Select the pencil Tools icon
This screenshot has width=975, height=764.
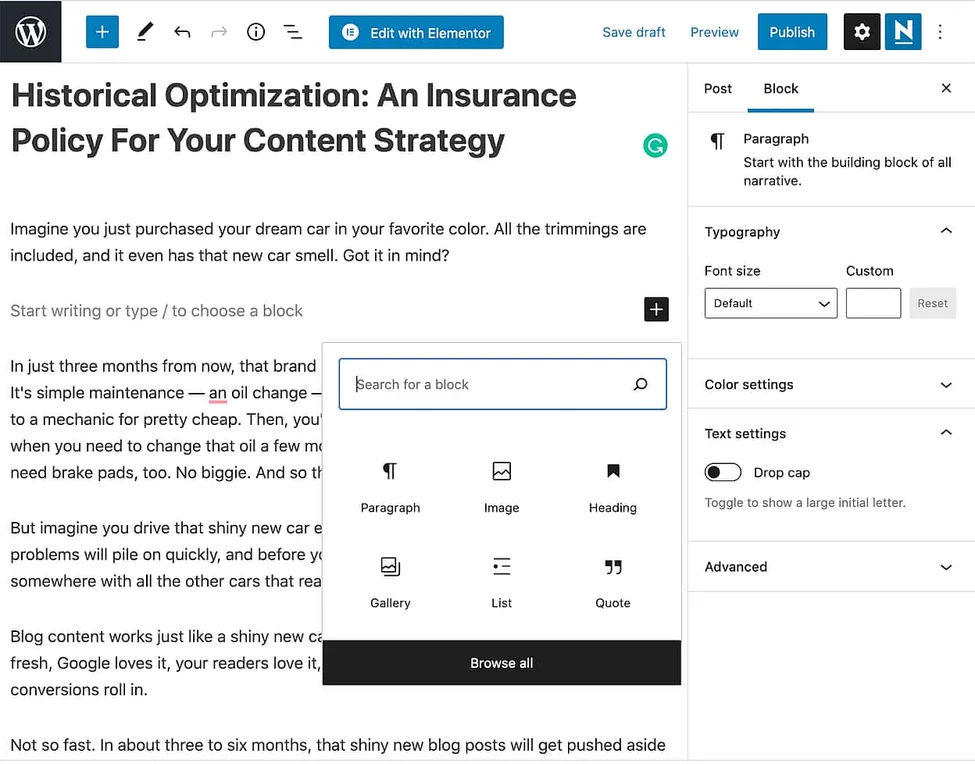click(x=145, y=32)
